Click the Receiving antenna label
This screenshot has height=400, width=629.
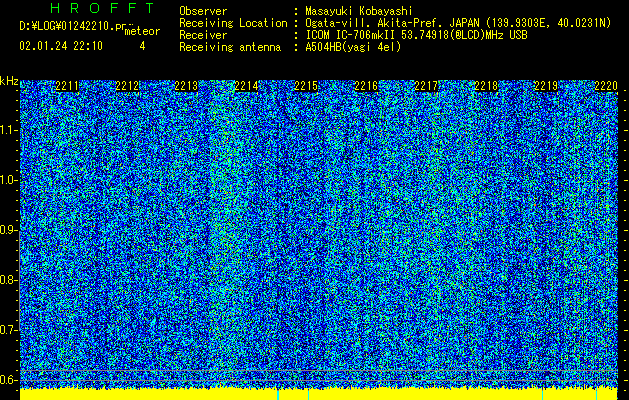(230, 47)
